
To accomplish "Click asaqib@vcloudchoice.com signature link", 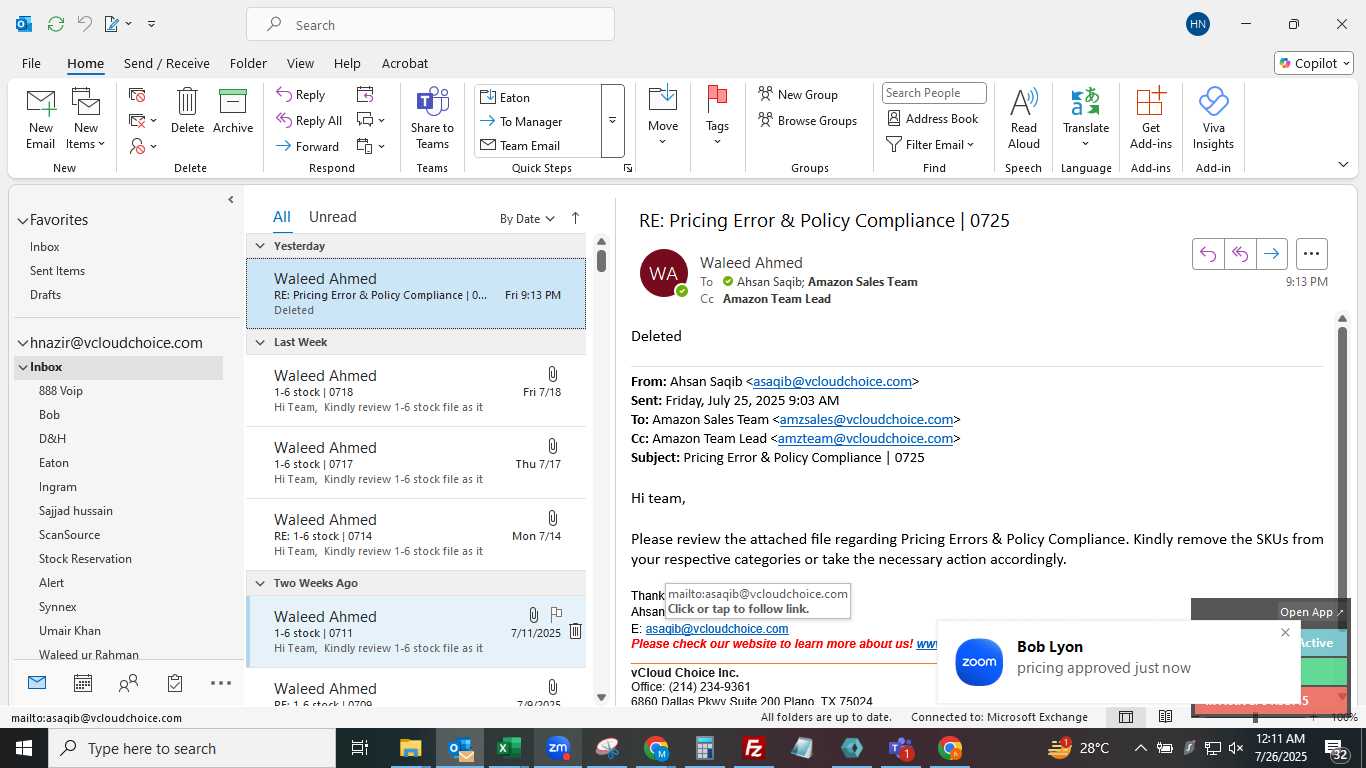I will click(x=717, y=629).
